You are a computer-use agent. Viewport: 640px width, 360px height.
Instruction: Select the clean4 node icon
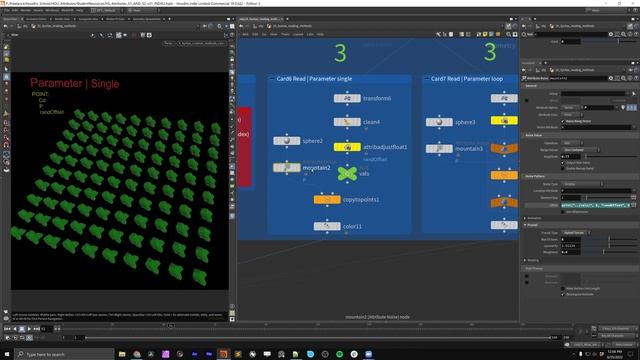point(347,122)
